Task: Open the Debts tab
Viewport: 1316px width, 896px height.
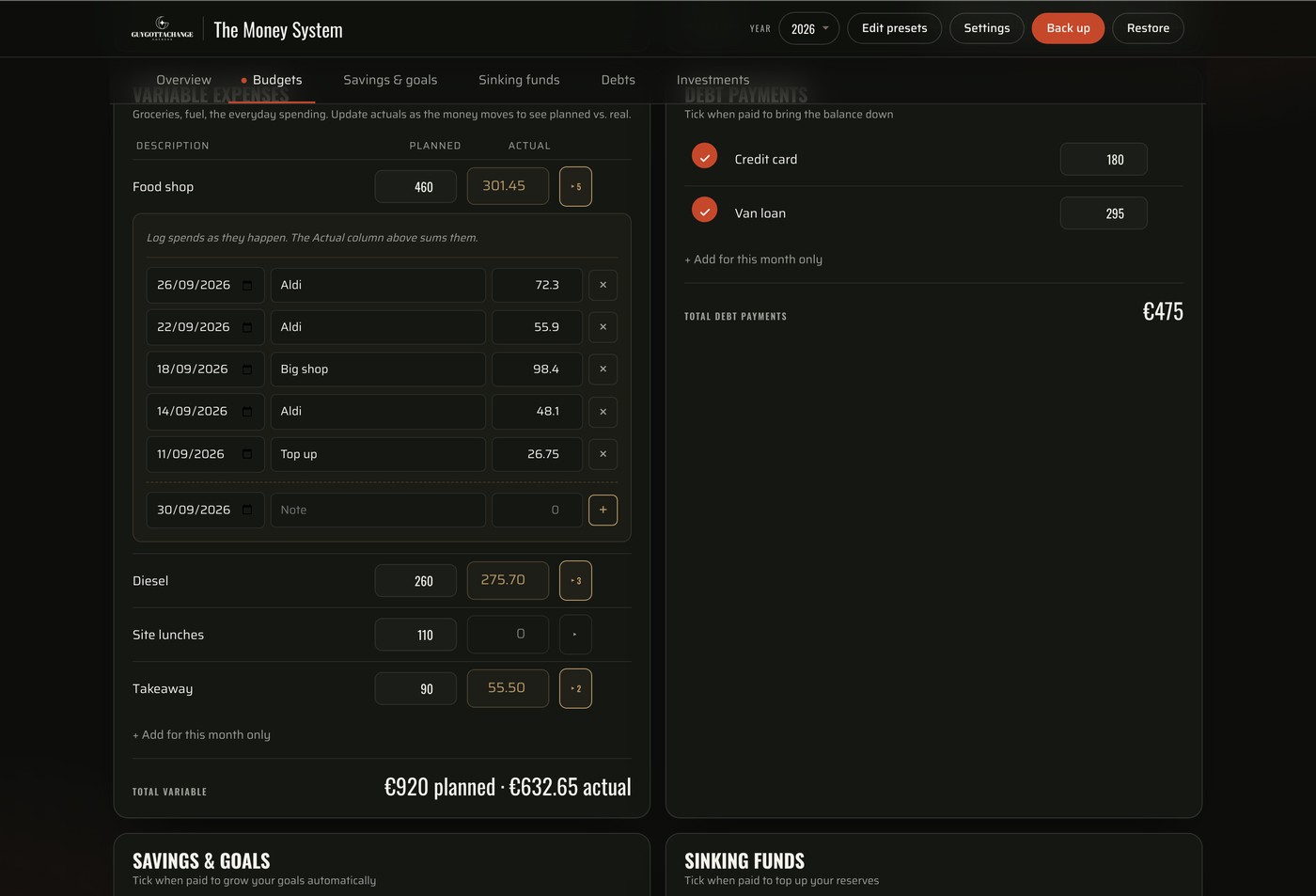Action: [618, 80]
